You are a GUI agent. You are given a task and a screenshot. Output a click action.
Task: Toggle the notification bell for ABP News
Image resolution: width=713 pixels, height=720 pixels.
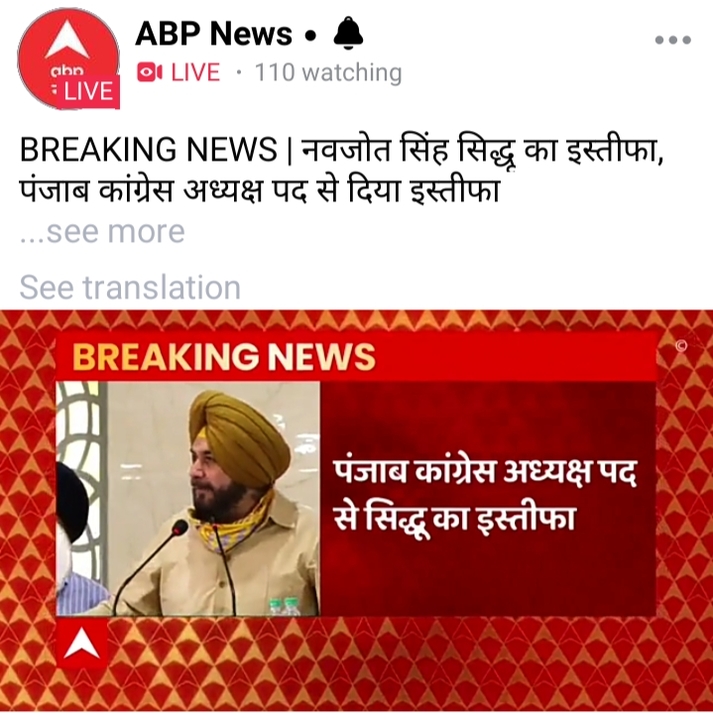point(348,33)
